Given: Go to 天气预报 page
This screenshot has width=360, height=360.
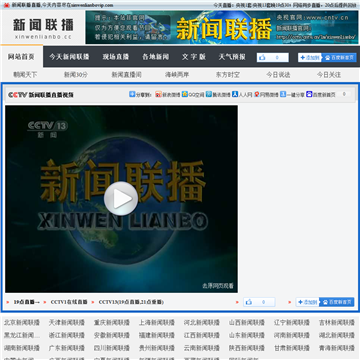Looking at the screenshot, I should (x=232, y=57).
